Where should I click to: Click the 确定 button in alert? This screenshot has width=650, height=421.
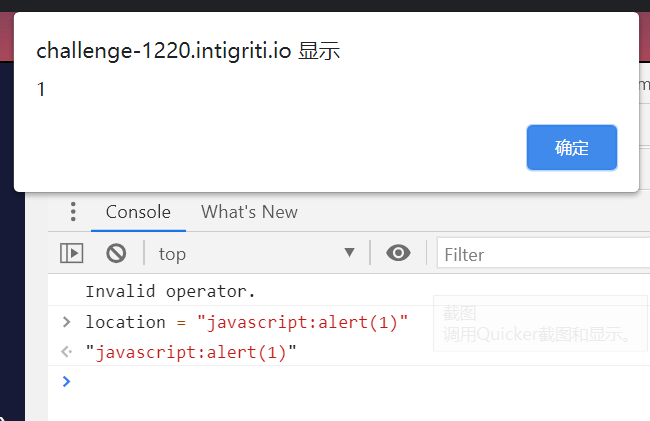click(571, 148)
